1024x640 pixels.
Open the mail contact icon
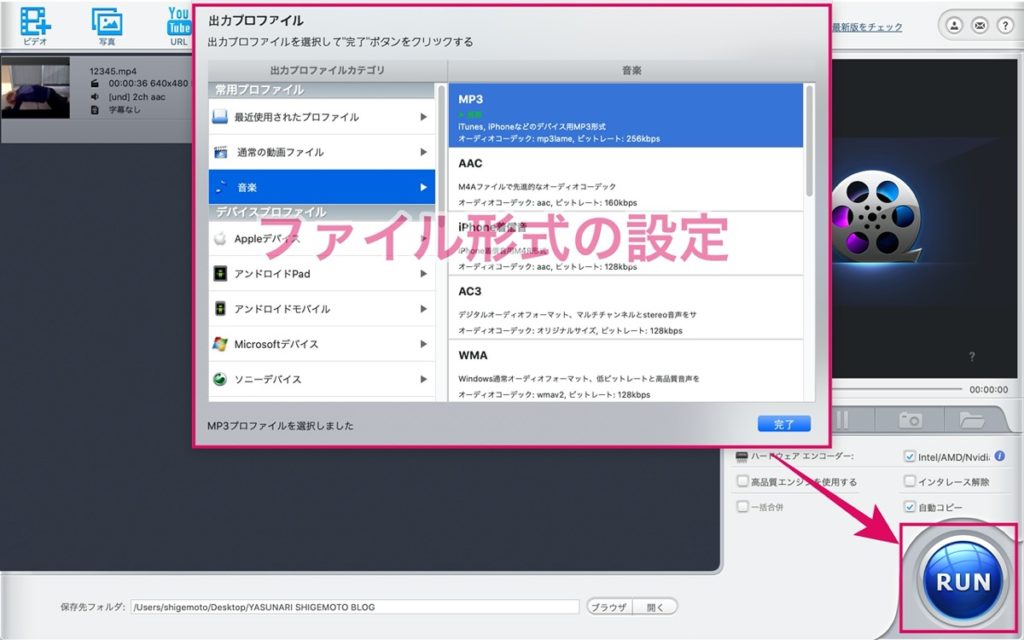[x=980, y=25]
